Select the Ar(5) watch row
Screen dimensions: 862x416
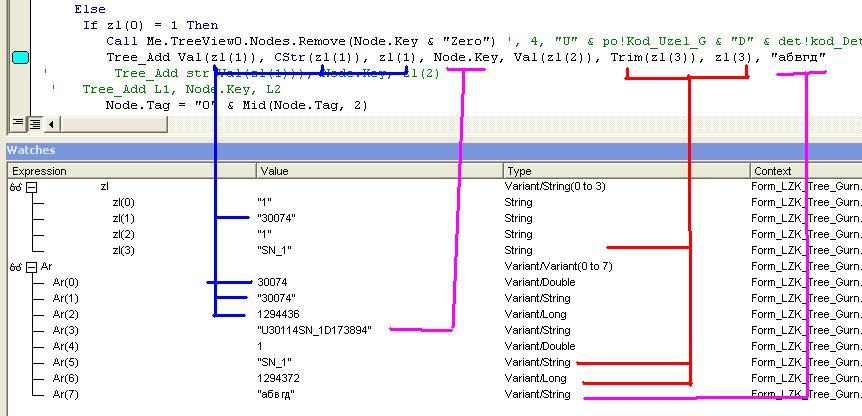[434, 362]
